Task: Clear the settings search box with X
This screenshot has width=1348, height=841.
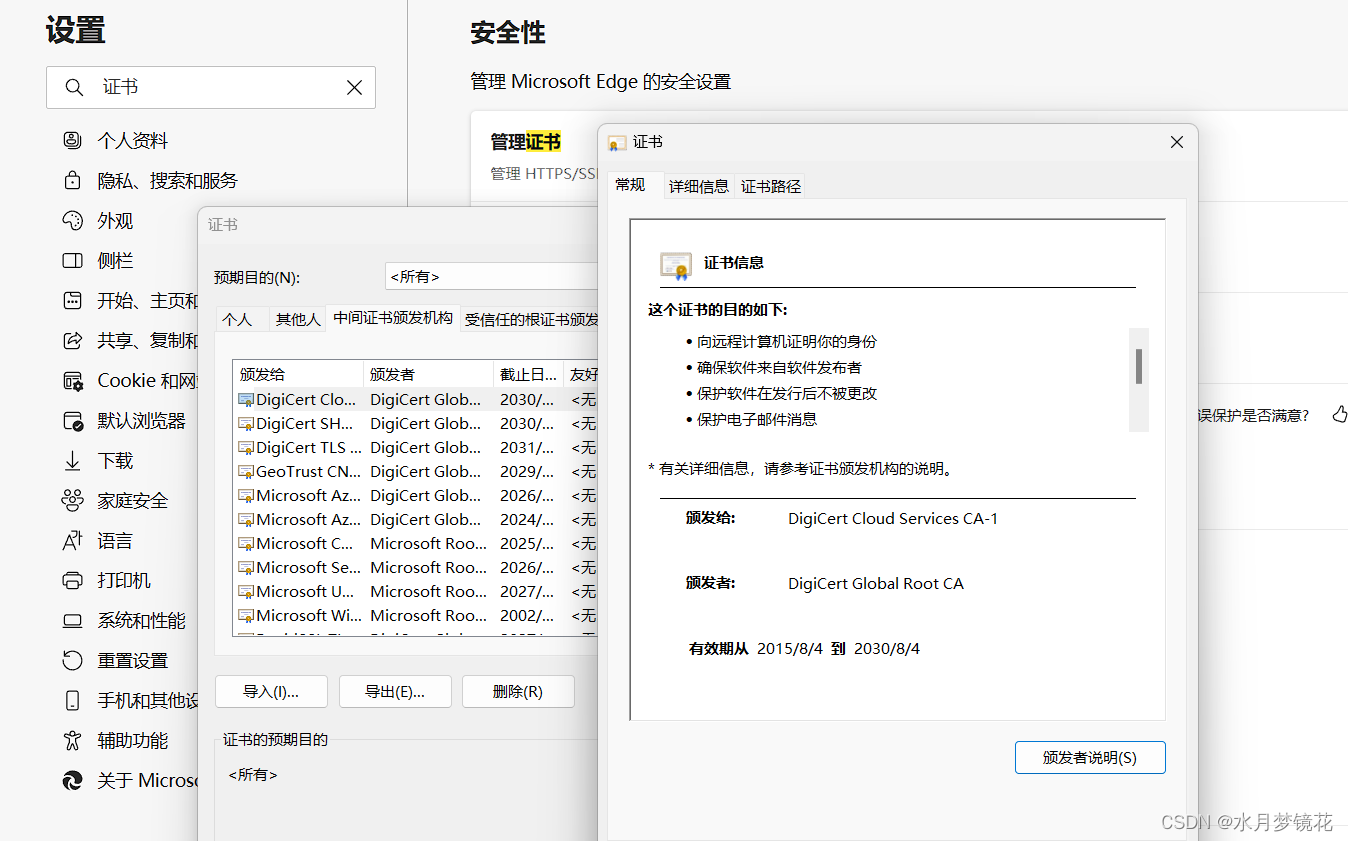Action: click(x=354, y=88)
